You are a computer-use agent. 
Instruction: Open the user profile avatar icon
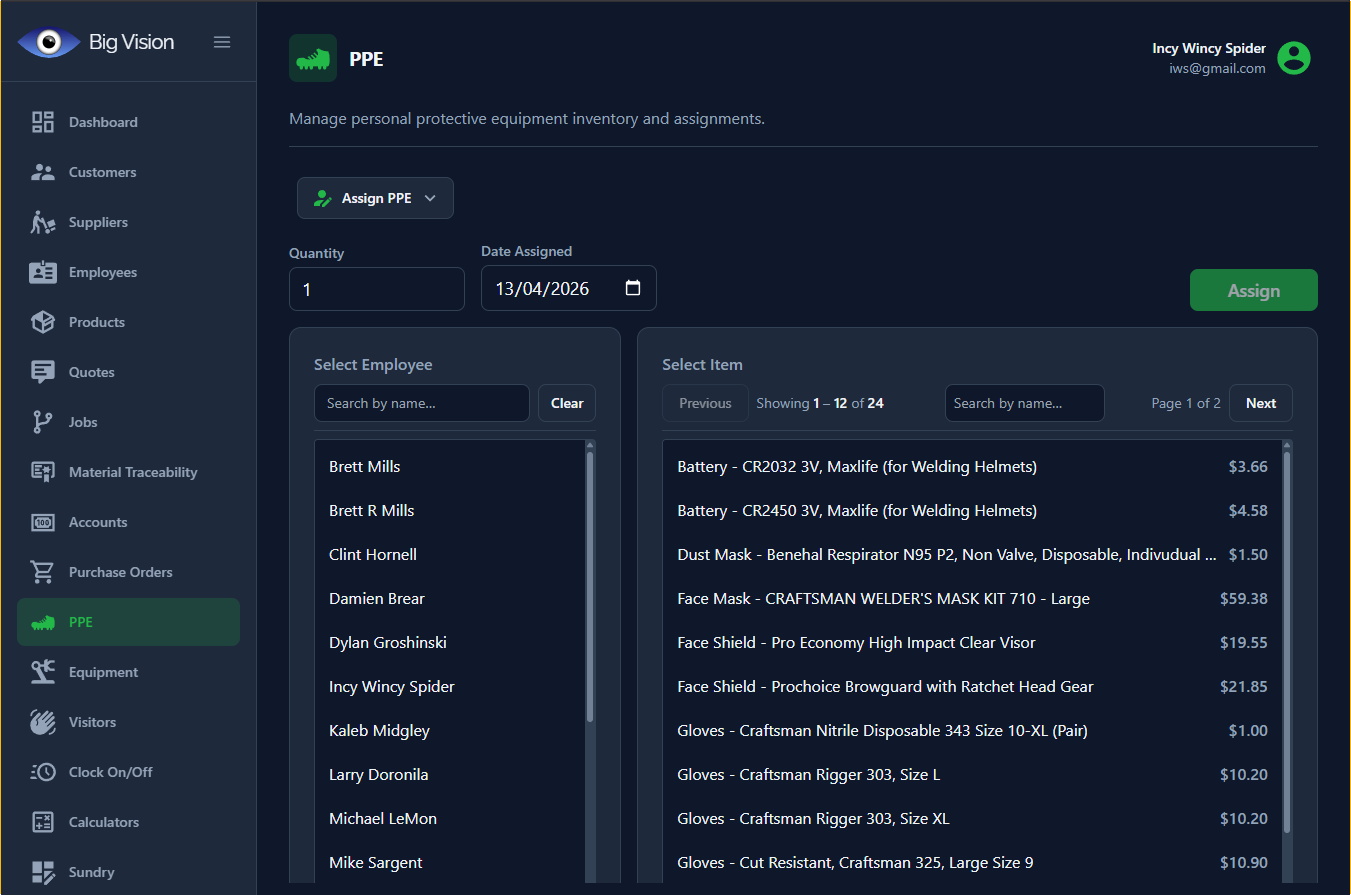(1293, 58)
